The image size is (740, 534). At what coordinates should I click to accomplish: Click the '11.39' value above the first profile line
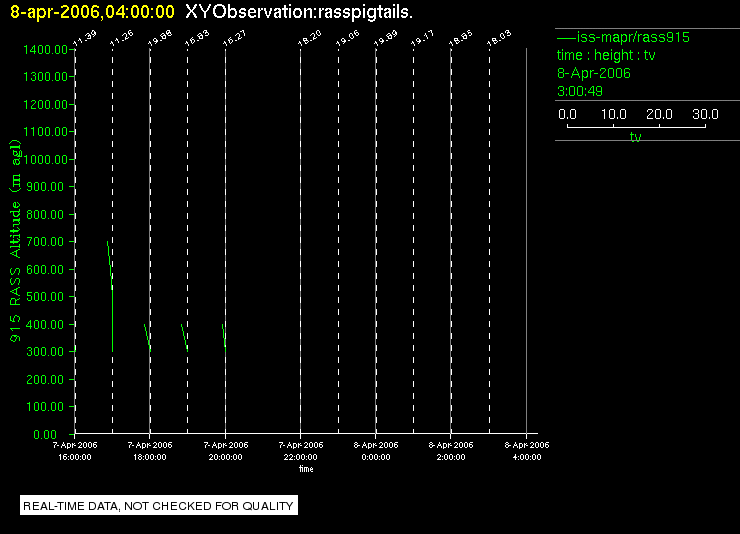[85, 38]
